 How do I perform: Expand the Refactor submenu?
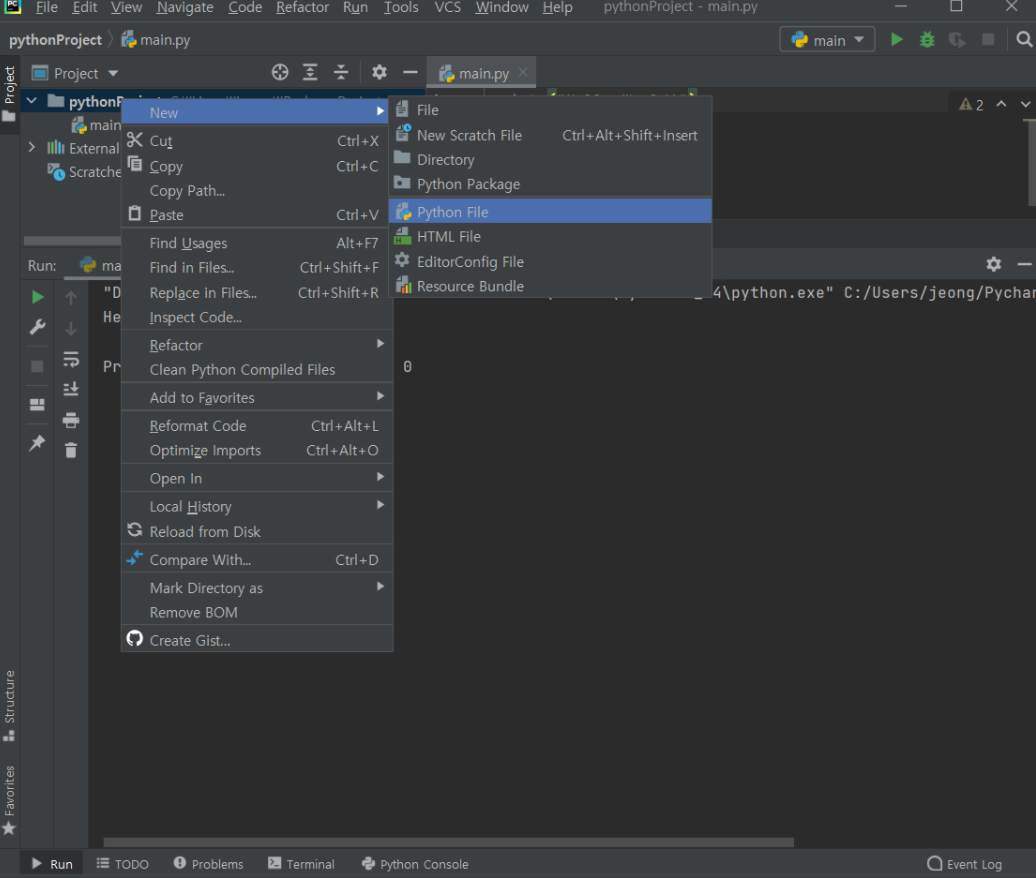[257, 345]
